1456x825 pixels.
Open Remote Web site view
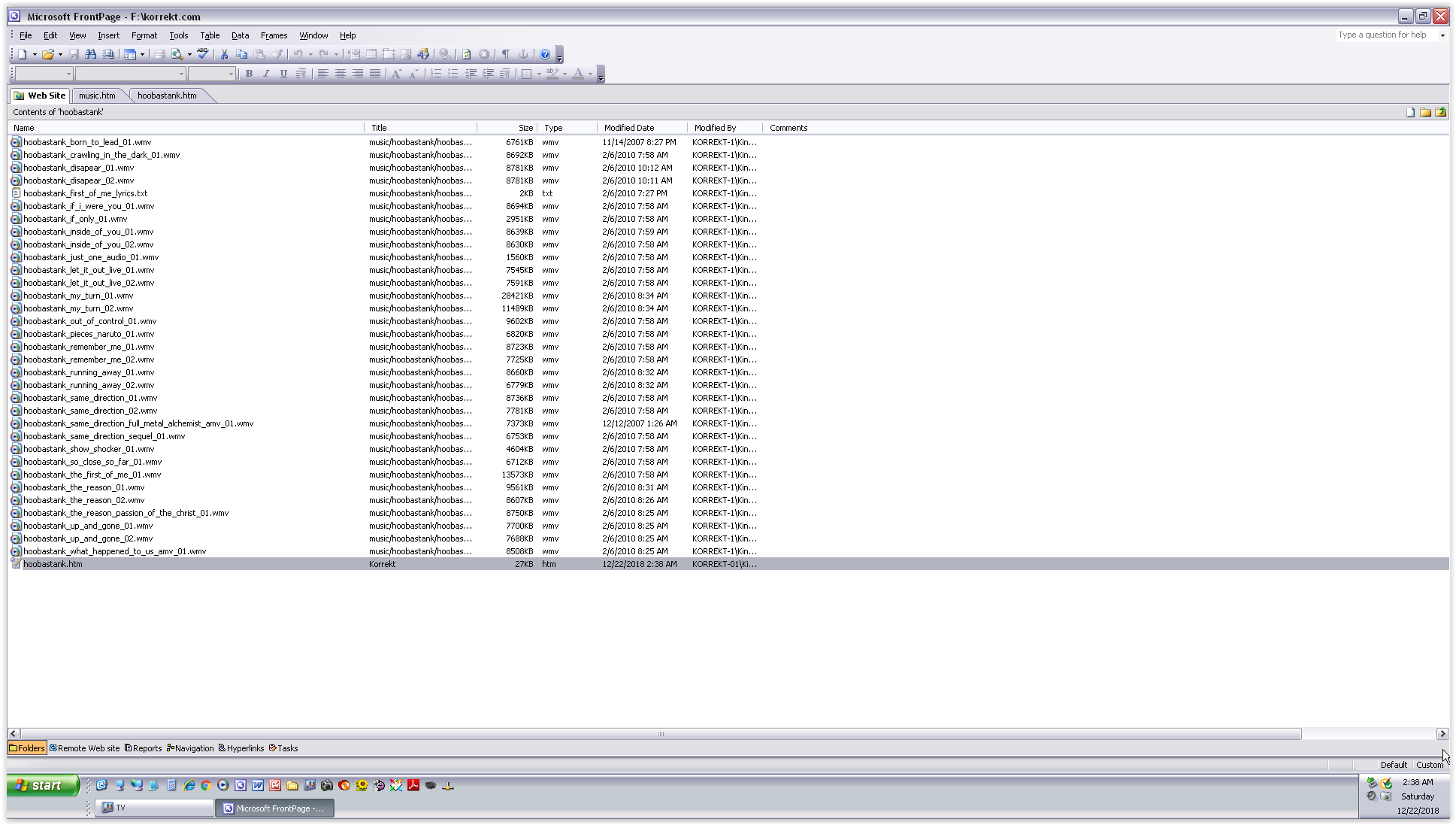coord(84,748)
